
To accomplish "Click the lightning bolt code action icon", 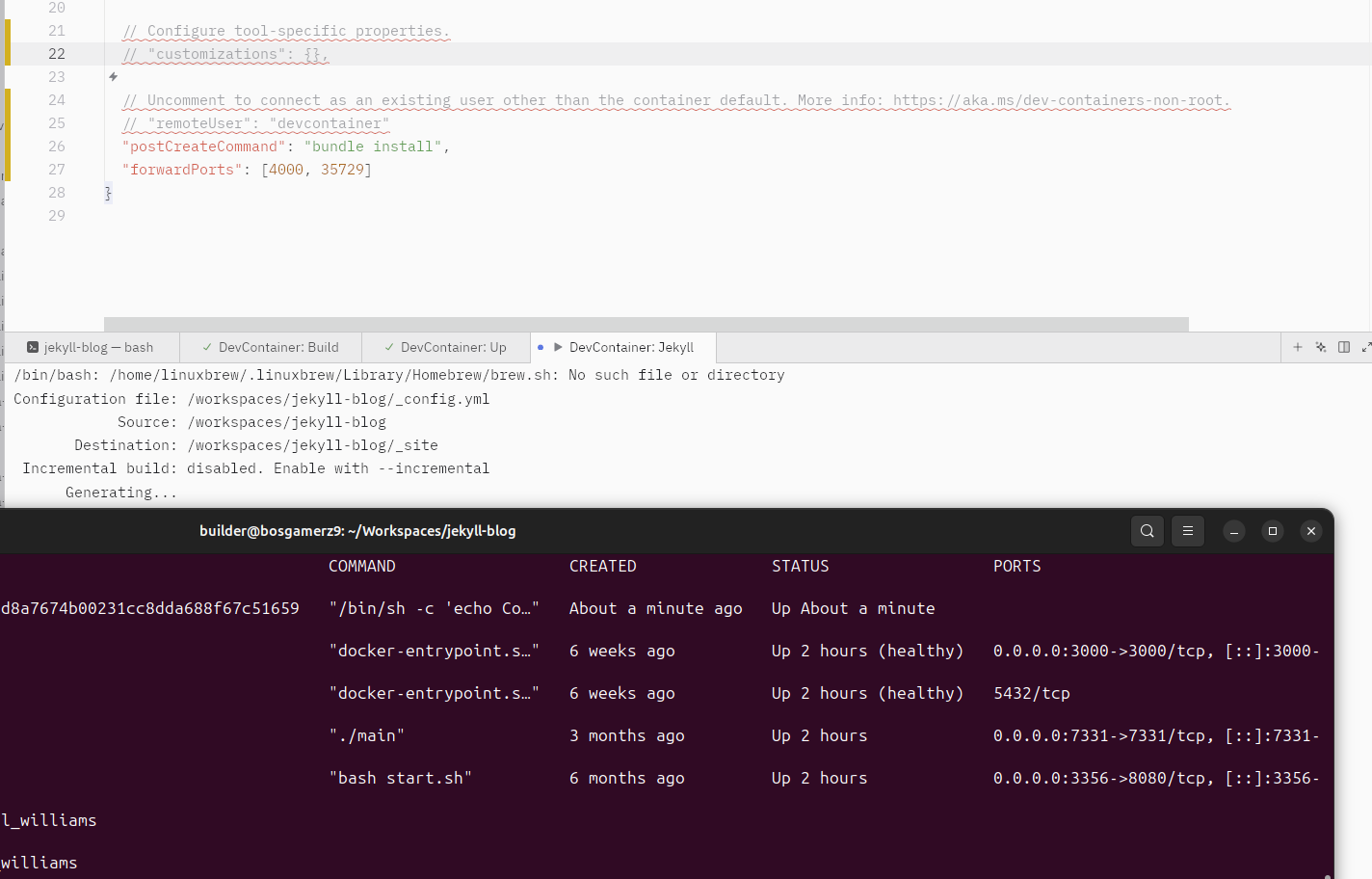I will tap(113, 77).
